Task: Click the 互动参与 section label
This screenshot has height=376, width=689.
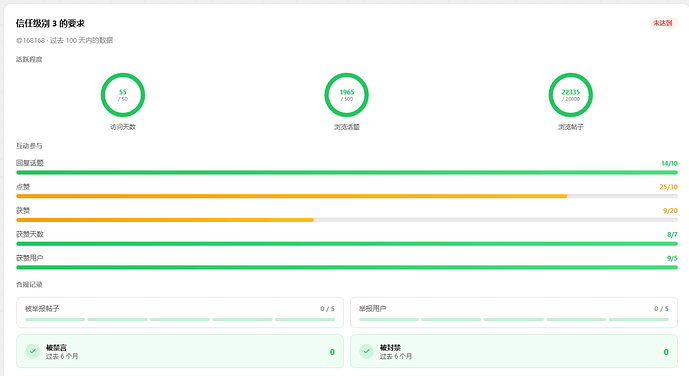Action: click(x=29, y=146)
